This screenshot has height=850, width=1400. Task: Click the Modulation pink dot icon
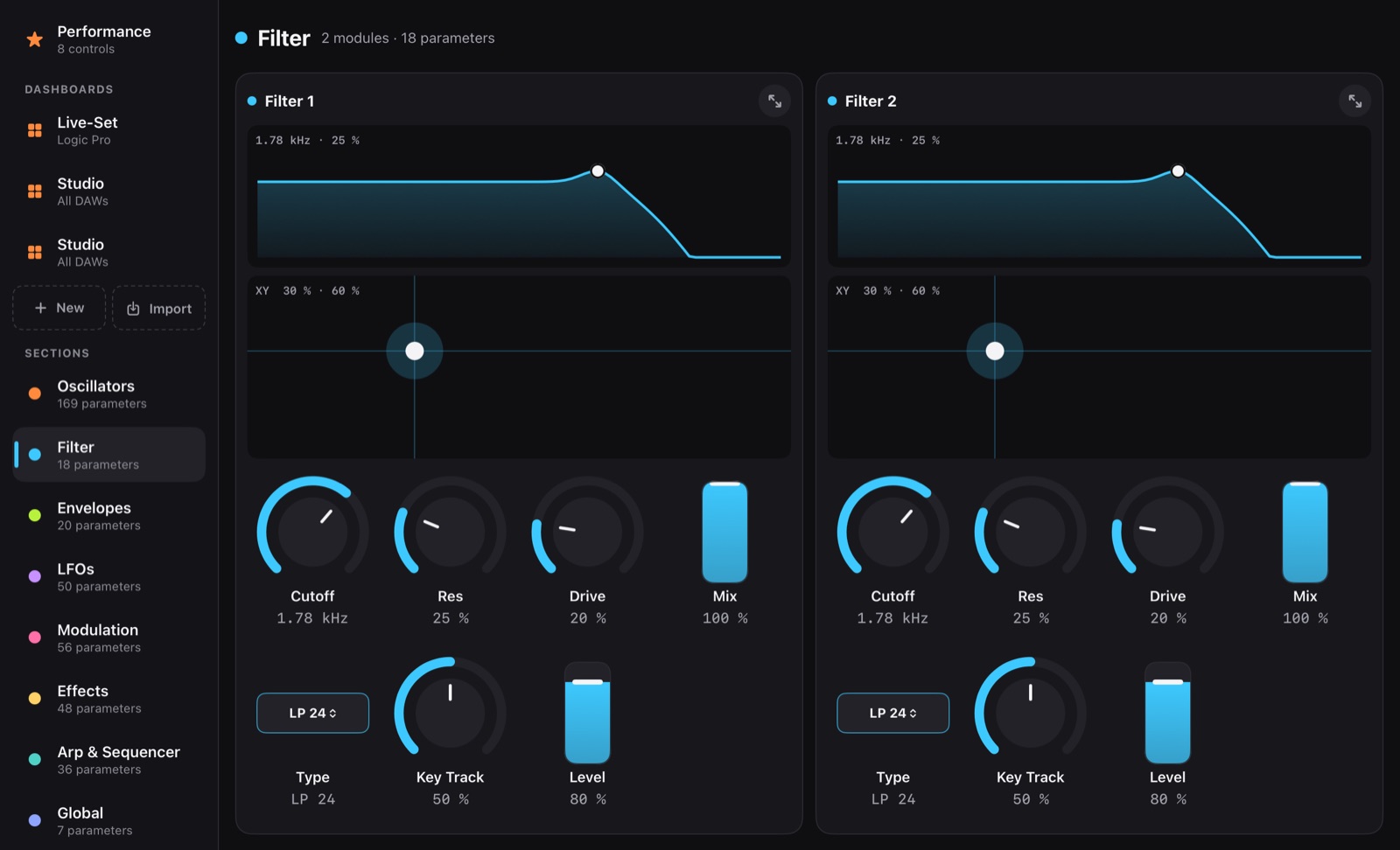pyautogui.click(x=35, y=637)
